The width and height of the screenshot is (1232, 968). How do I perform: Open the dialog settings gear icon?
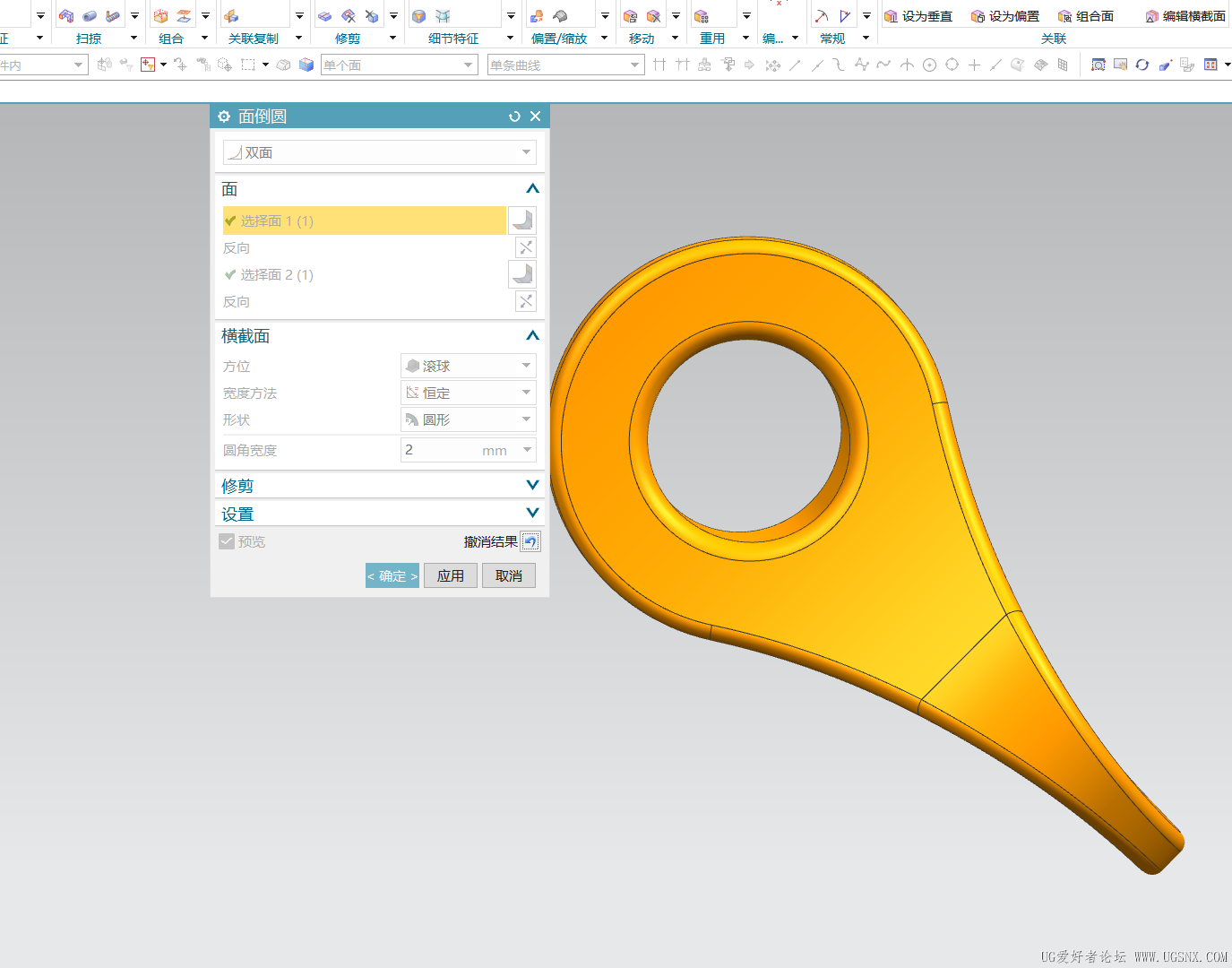pyautogui.click(x=224, y=117)
